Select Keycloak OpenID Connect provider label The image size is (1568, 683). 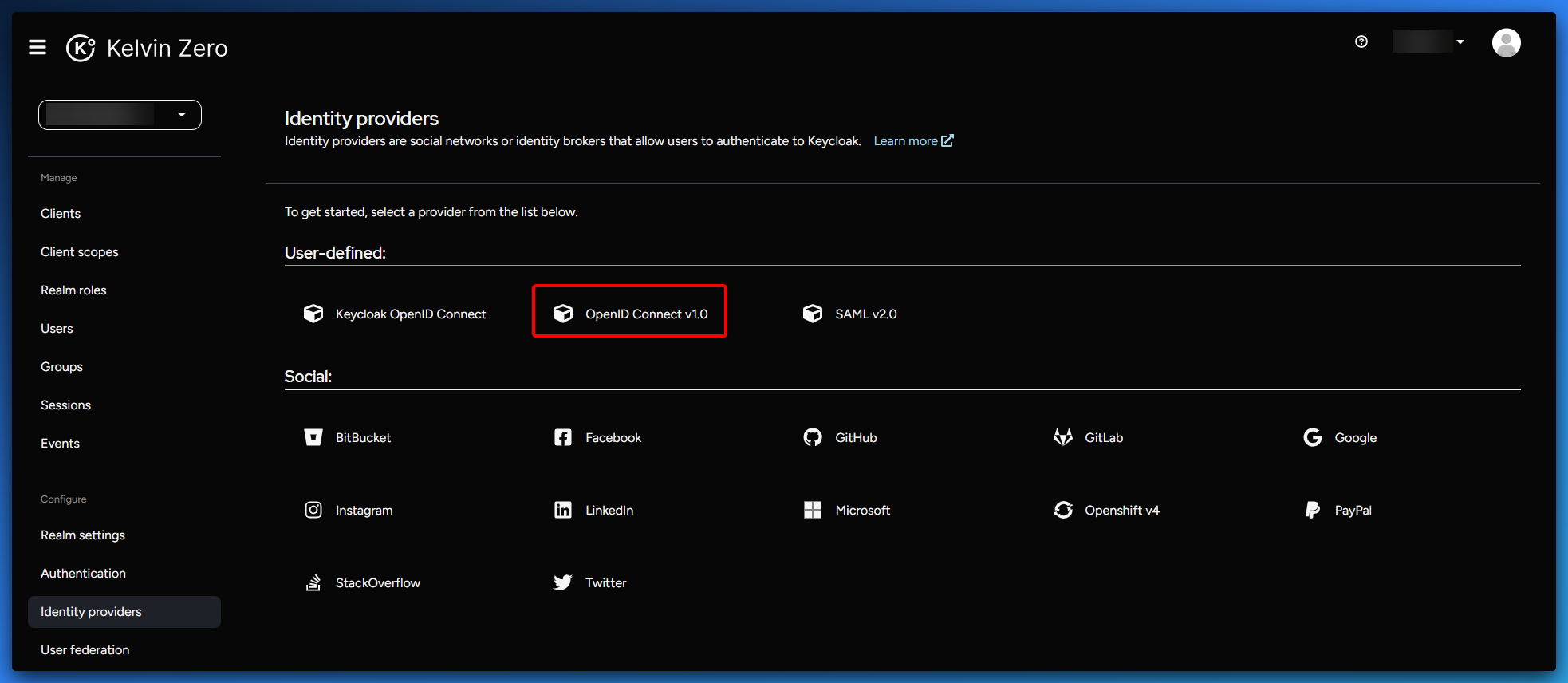pyautogui.click(x=411, y=314)
